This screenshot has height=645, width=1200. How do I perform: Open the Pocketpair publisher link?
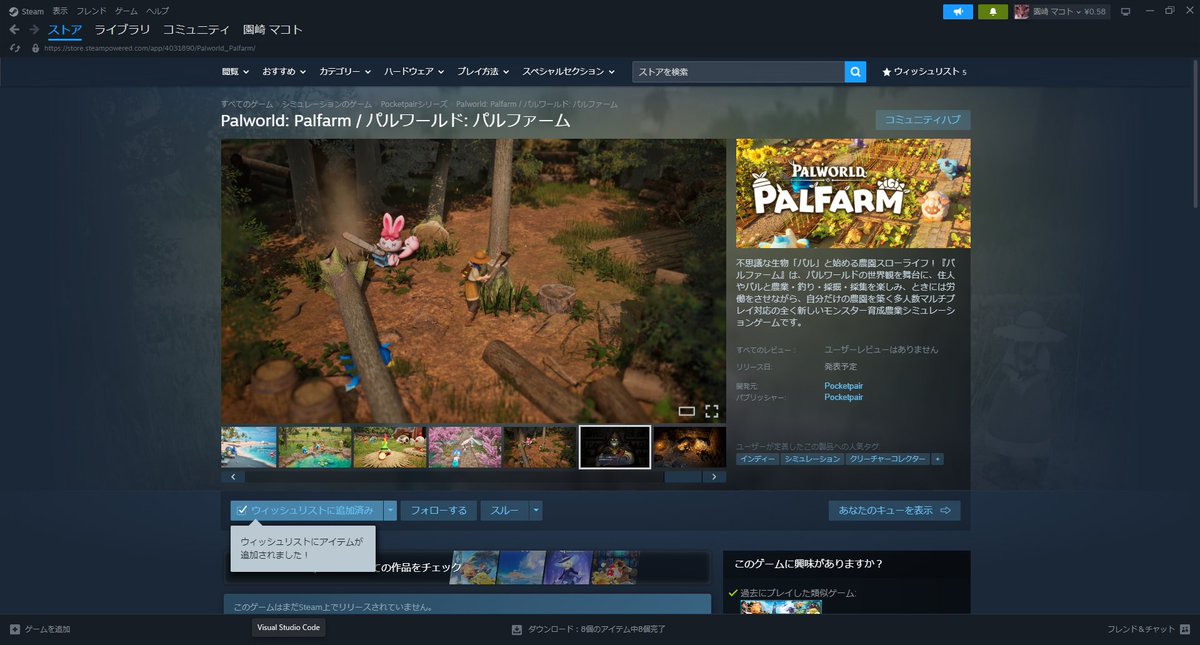843,397
